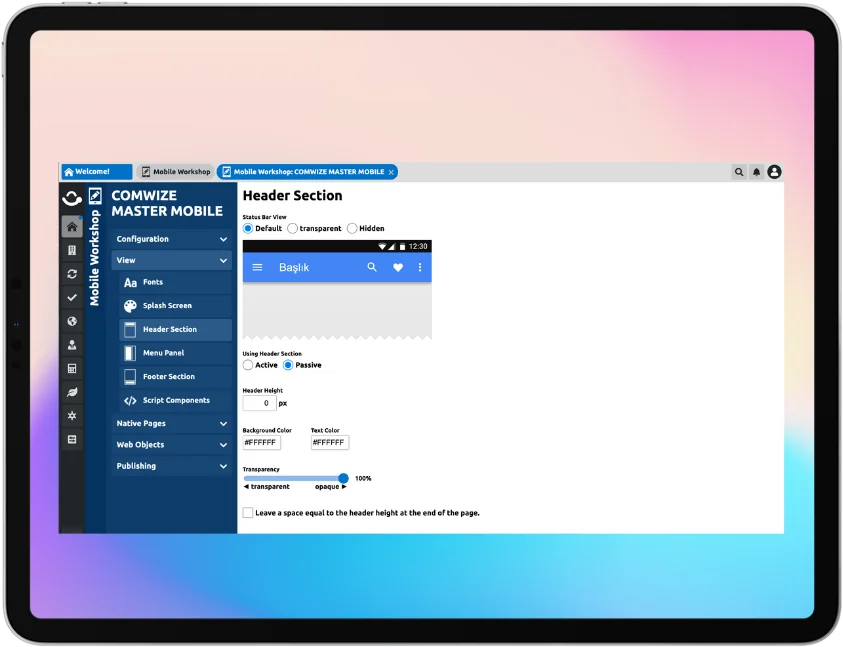The image size is (843, 647).
Task: Open the Splash Screen settings
Action: coord(170,306)
